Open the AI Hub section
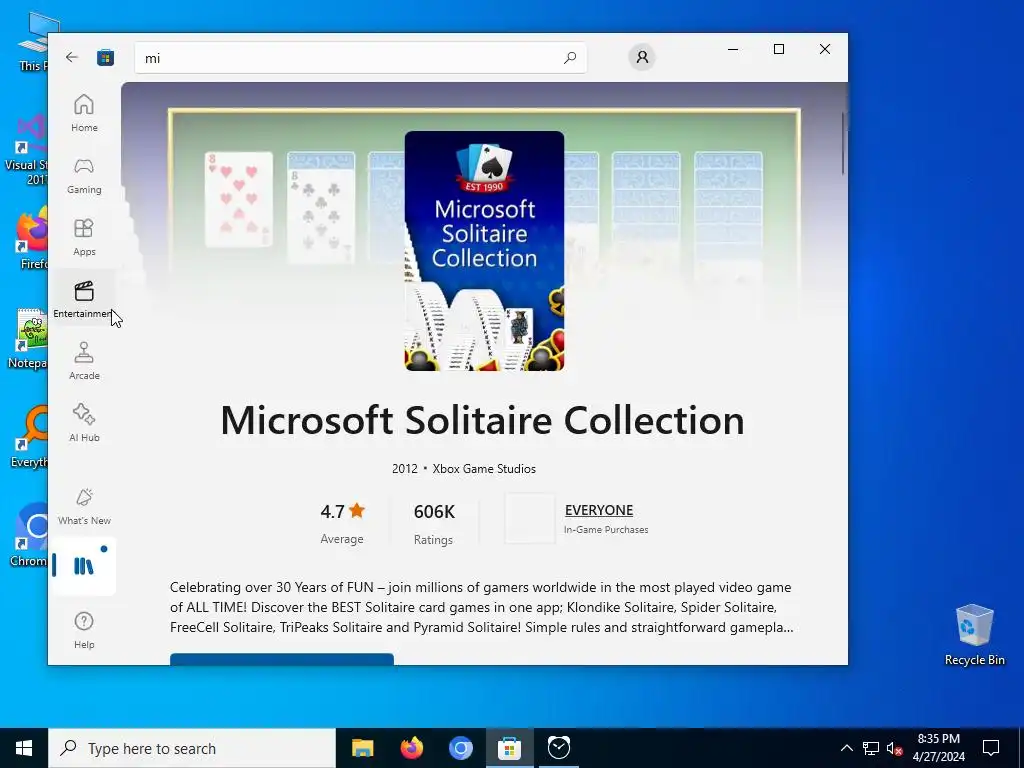The image size is (1024, 768). pos(84,423)
